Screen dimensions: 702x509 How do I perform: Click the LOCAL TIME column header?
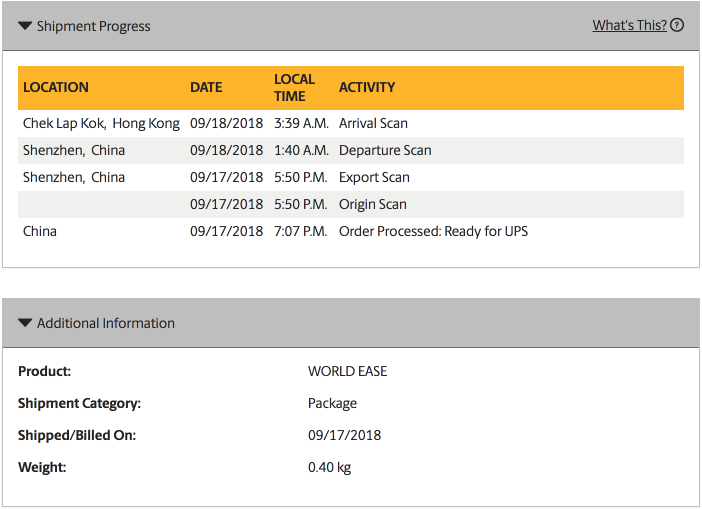coord(294,87)
